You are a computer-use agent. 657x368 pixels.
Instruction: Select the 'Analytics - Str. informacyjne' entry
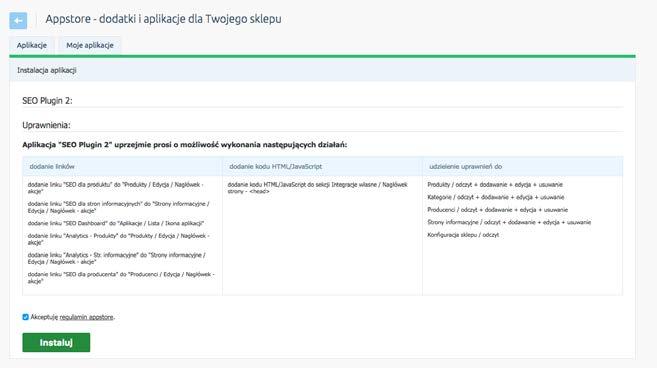(x=116, y=258)
